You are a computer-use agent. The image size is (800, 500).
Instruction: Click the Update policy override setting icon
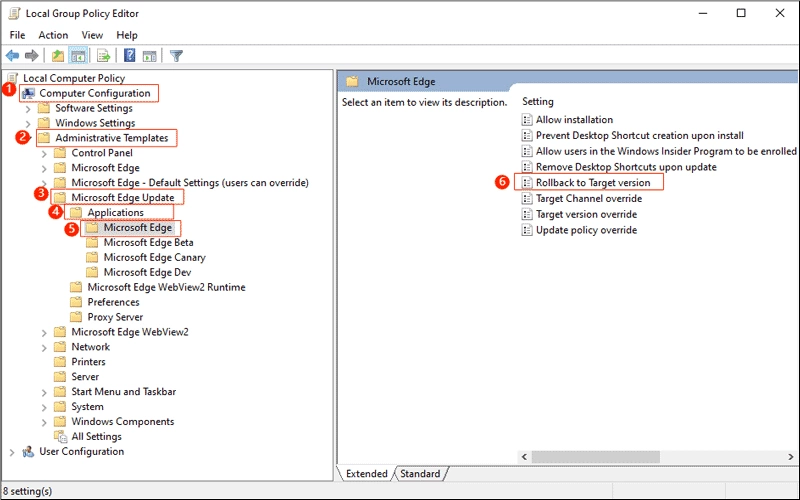pyautogui.click(x=527, y=230)
